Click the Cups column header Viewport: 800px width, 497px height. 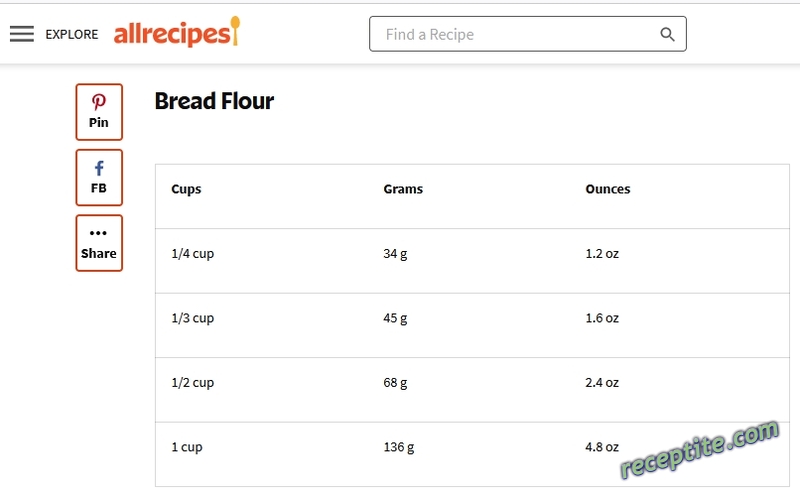186,189
